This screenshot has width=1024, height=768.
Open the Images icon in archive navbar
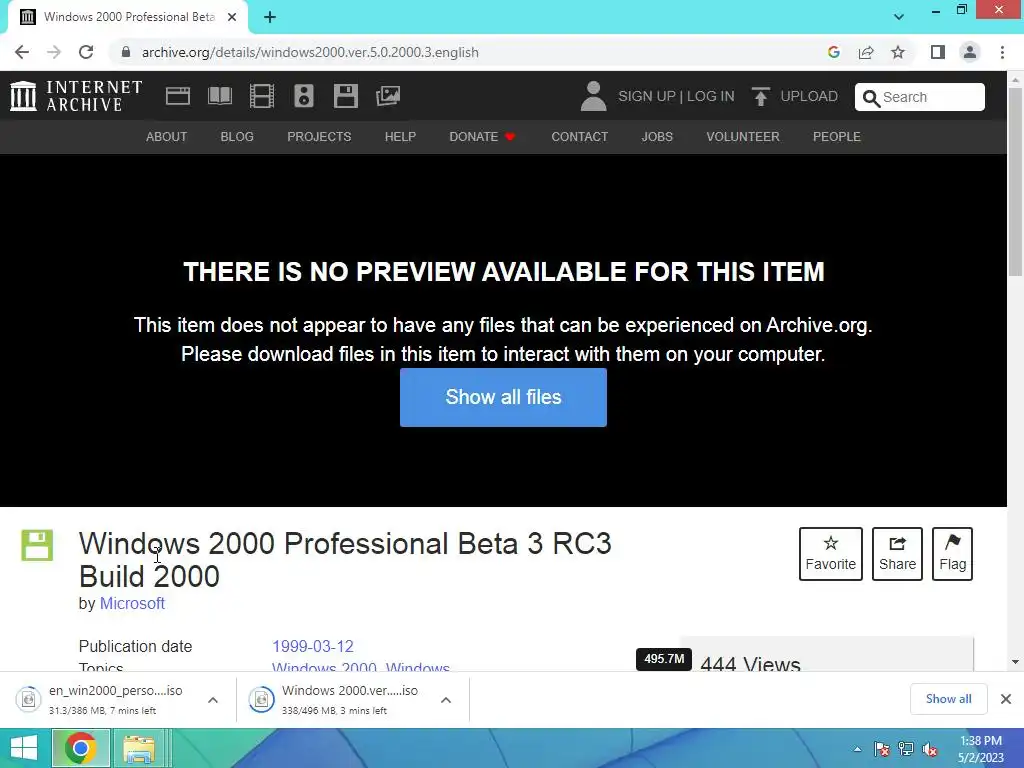click(388, 96)
